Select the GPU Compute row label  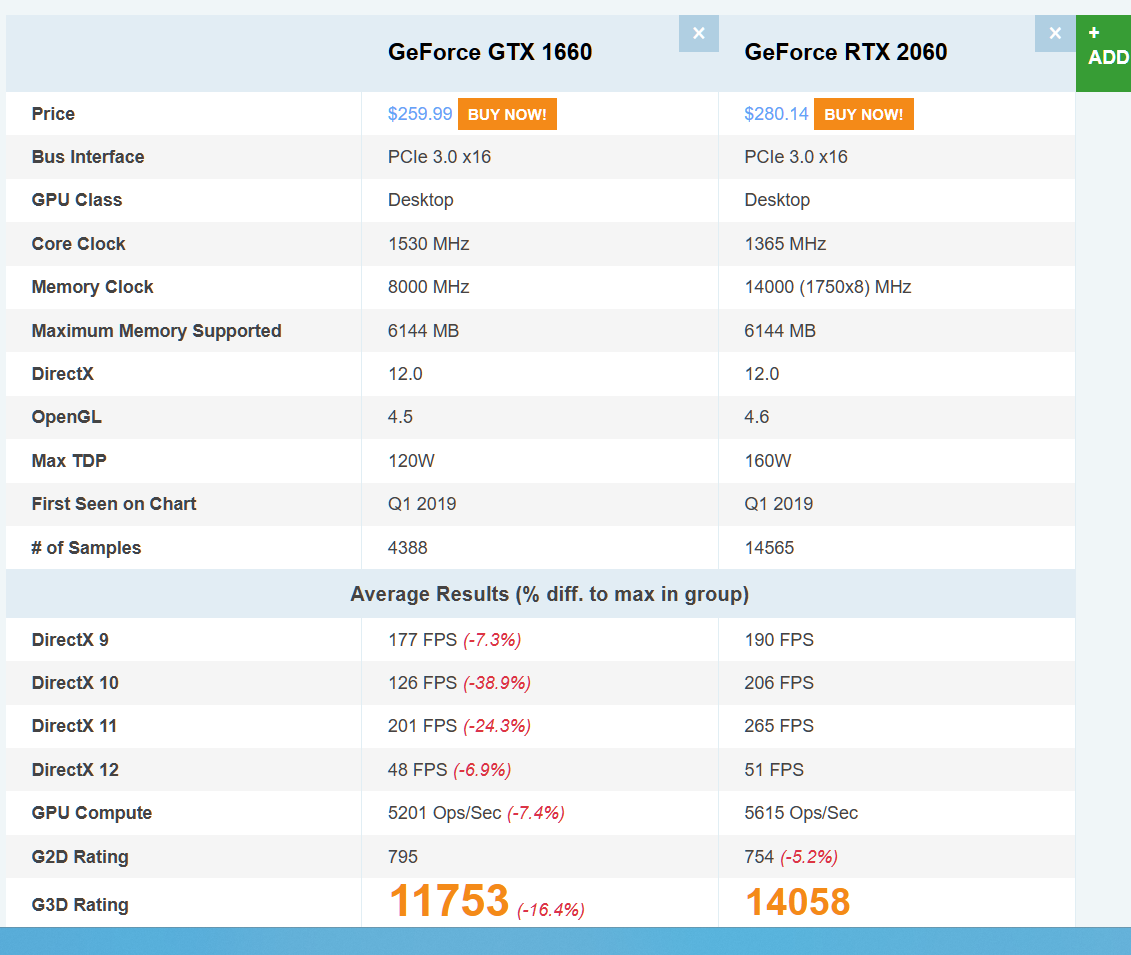92,813
